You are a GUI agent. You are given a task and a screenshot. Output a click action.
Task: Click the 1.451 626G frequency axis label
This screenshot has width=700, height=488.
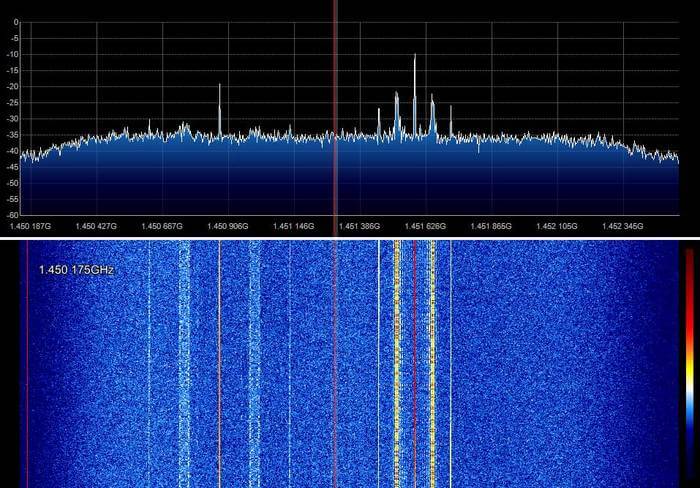click(x=425, y=226)
